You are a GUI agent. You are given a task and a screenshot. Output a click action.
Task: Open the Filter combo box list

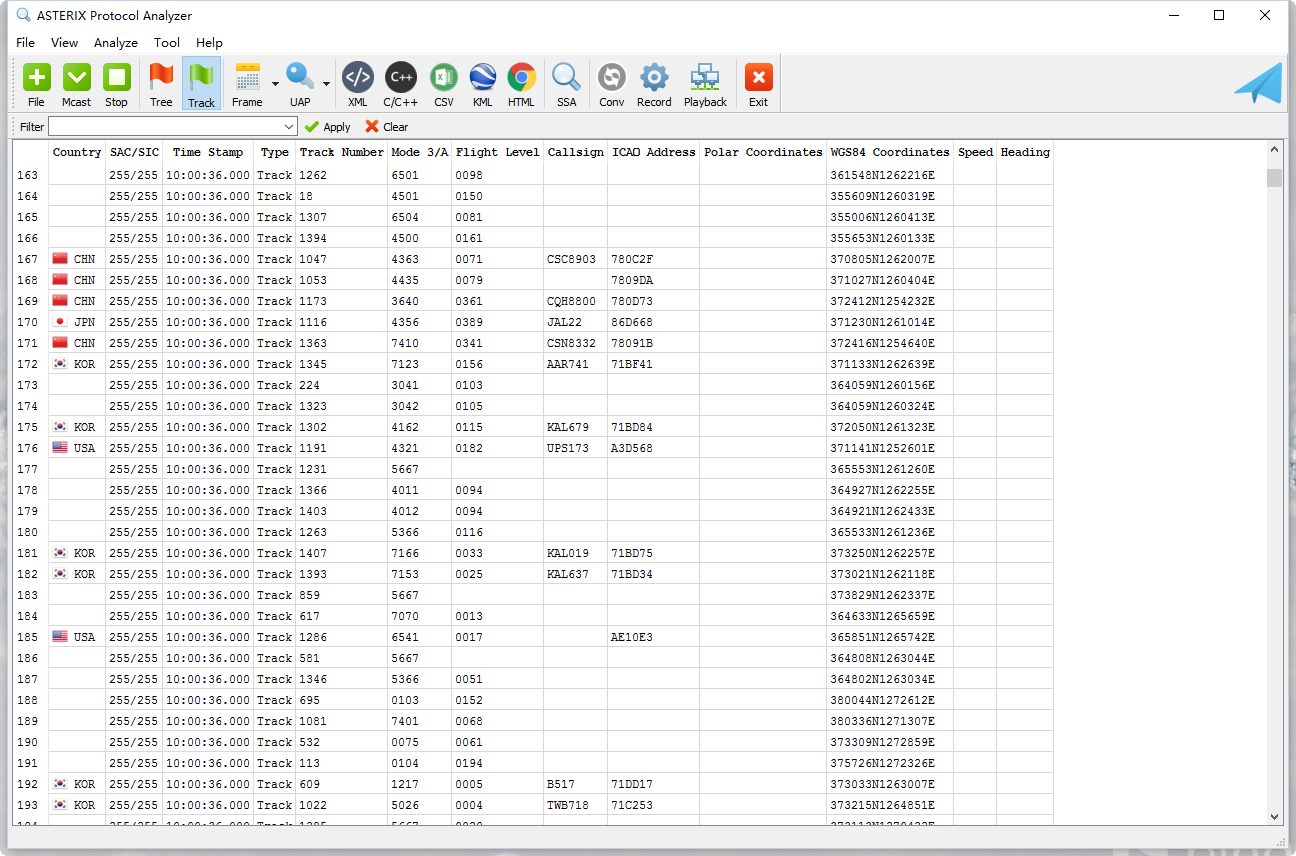click(289, 127)
